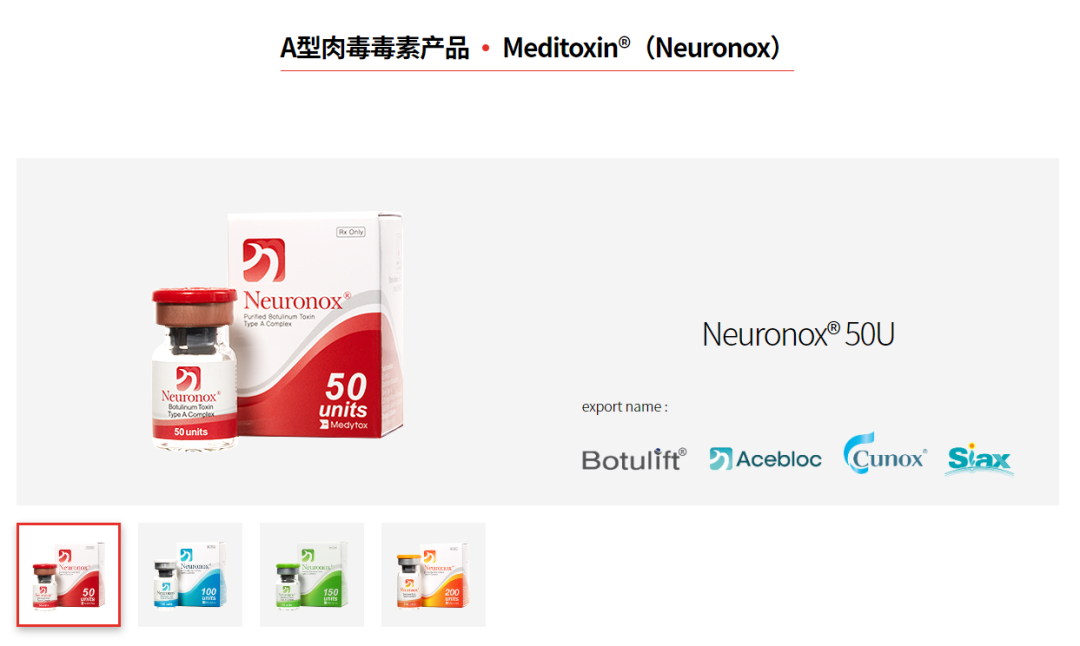The width and height of the screenshot is (1080, 646).
Task: Click the Siax export name logo
Action: click(979, 458)
